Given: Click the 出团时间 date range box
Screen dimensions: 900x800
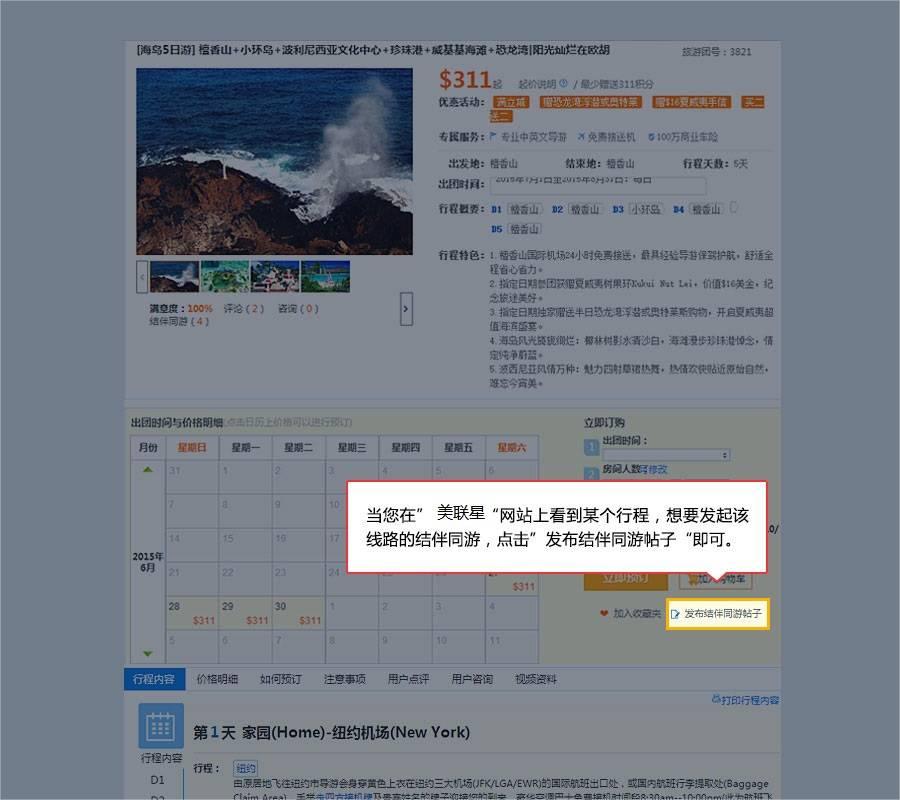Looking at the screenshot, I should (598, 185).
